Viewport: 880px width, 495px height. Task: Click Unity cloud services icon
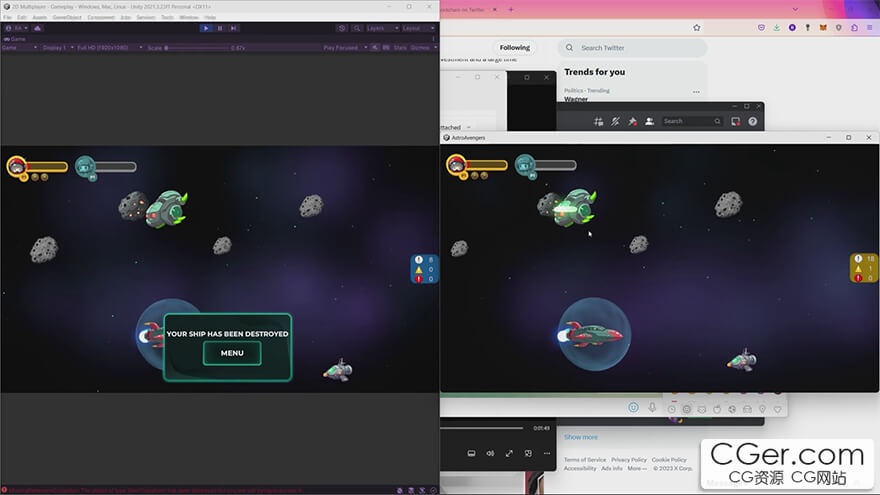pyautogui.click(x=38, y=28)
